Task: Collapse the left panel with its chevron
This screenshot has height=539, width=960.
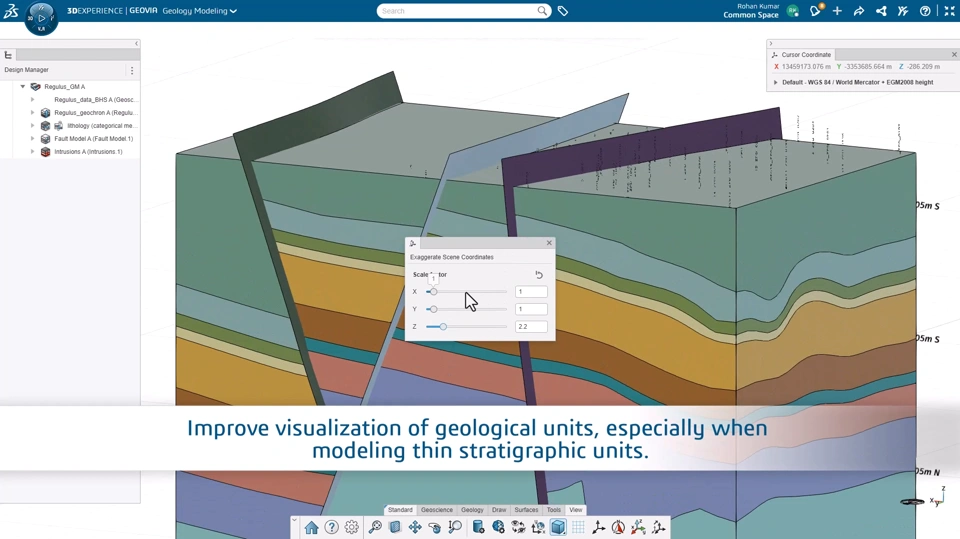Action: pos(137,43)
